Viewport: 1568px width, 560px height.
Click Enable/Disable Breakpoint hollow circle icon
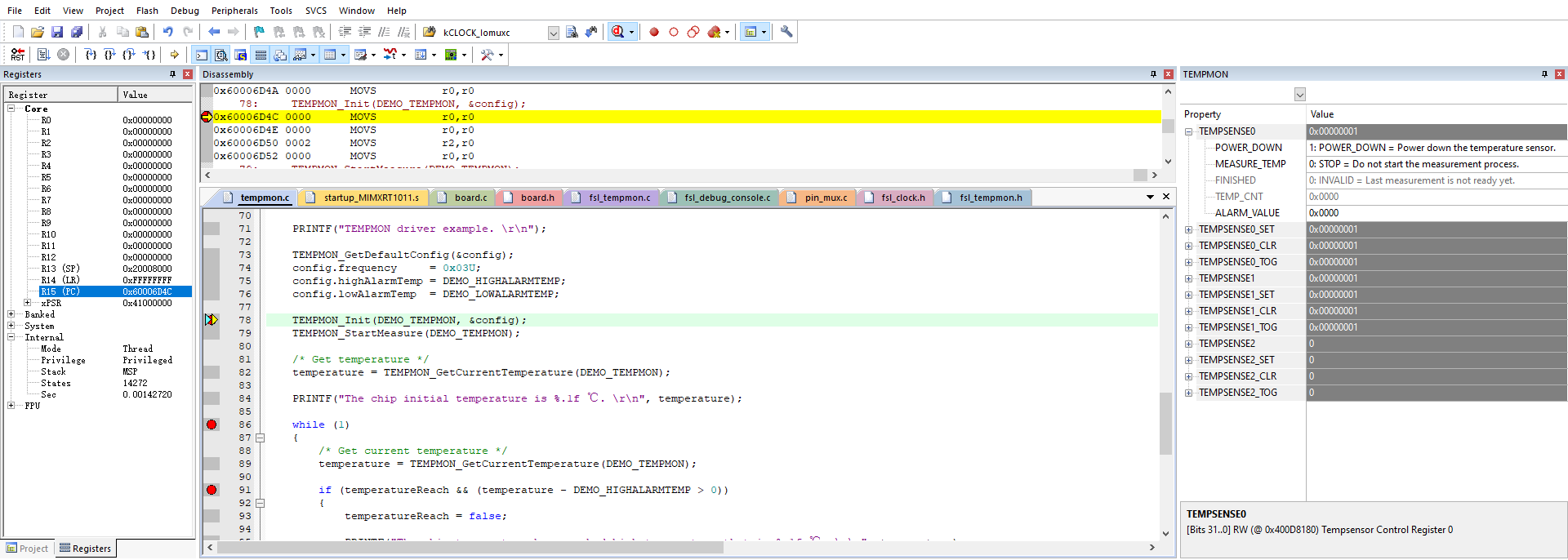[x=674, y=32]
